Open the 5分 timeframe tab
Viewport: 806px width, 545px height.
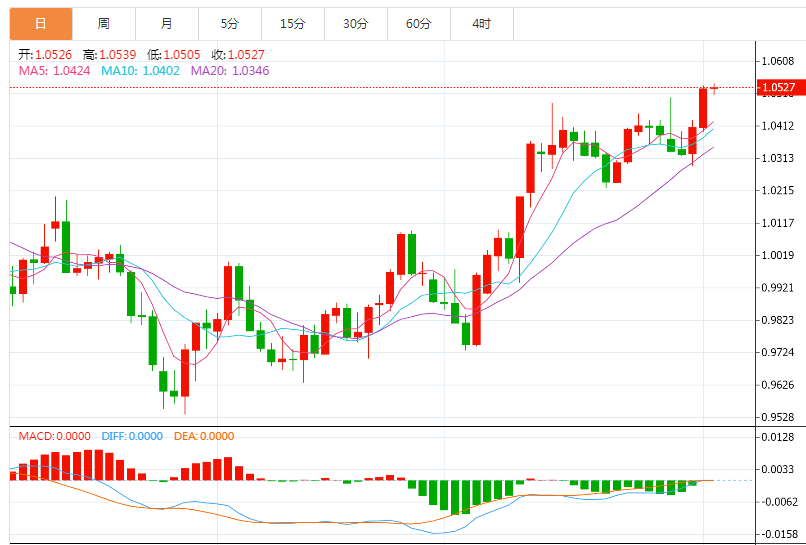point(230,24)
